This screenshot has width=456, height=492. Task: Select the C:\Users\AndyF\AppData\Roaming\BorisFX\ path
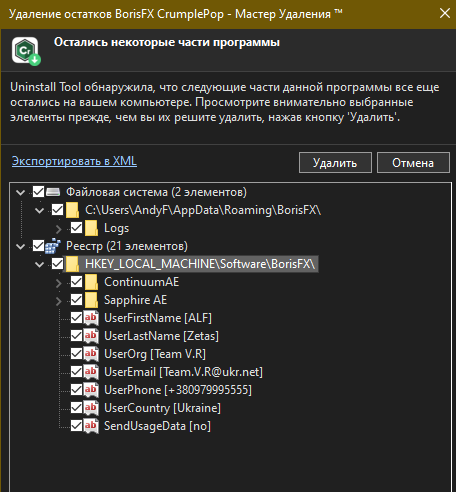click(x=203, y=210)
